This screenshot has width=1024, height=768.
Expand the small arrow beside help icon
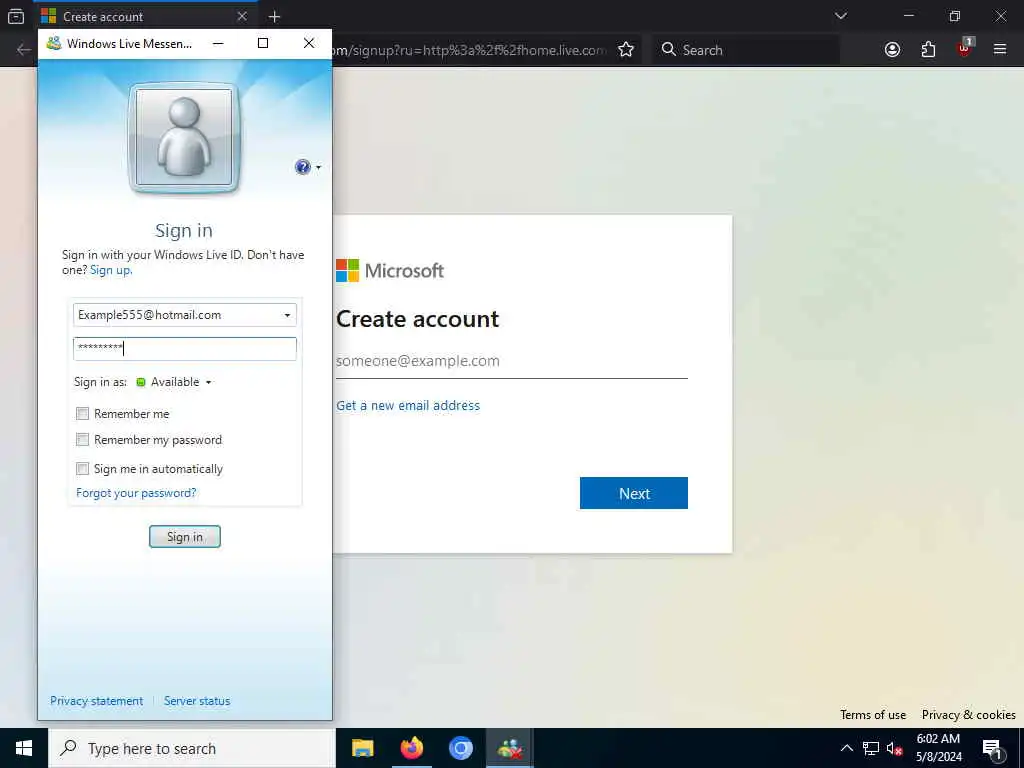point(318,167)
